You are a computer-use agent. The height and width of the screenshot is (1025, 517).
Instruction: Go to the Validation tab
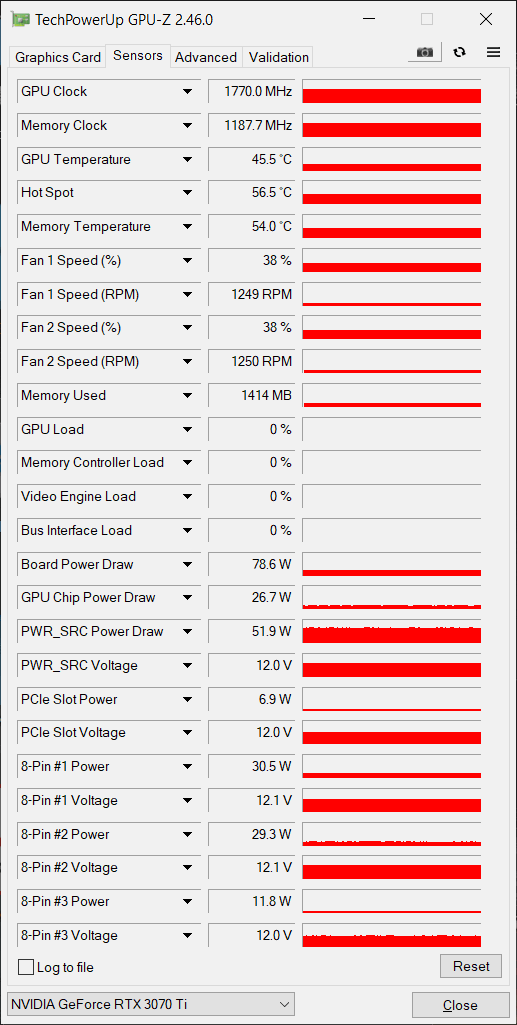tap(278, 58)
